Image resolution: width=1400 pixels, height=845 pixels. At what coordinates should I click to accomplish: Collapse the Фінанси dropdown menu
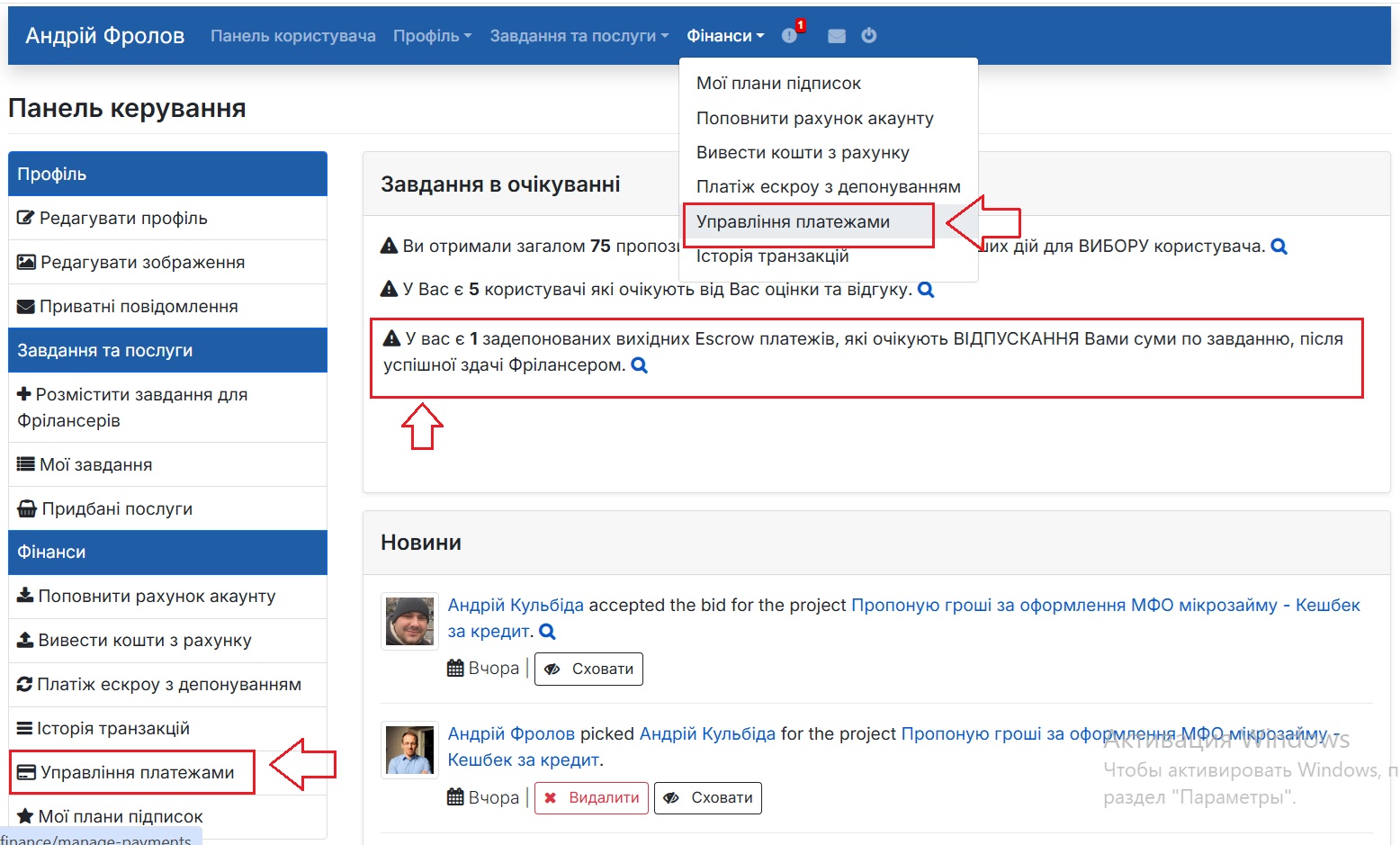723,35
